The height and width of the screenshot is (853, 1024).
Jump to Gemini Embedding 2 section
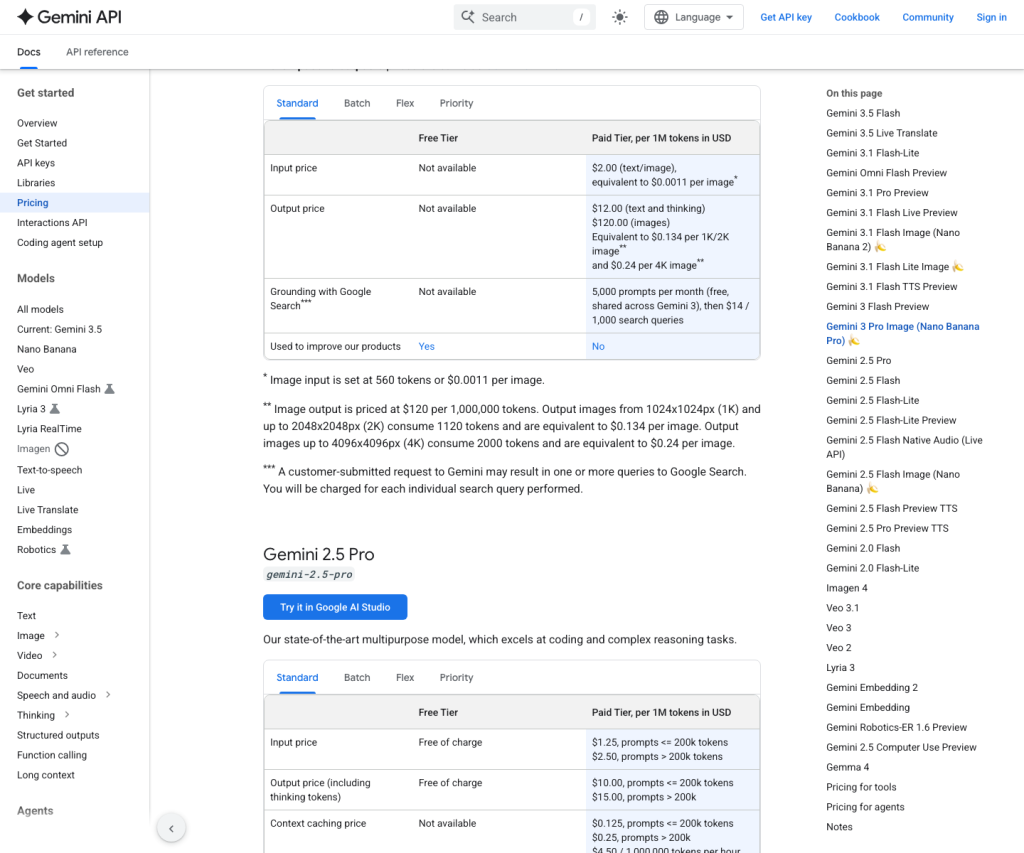(872, 687)
